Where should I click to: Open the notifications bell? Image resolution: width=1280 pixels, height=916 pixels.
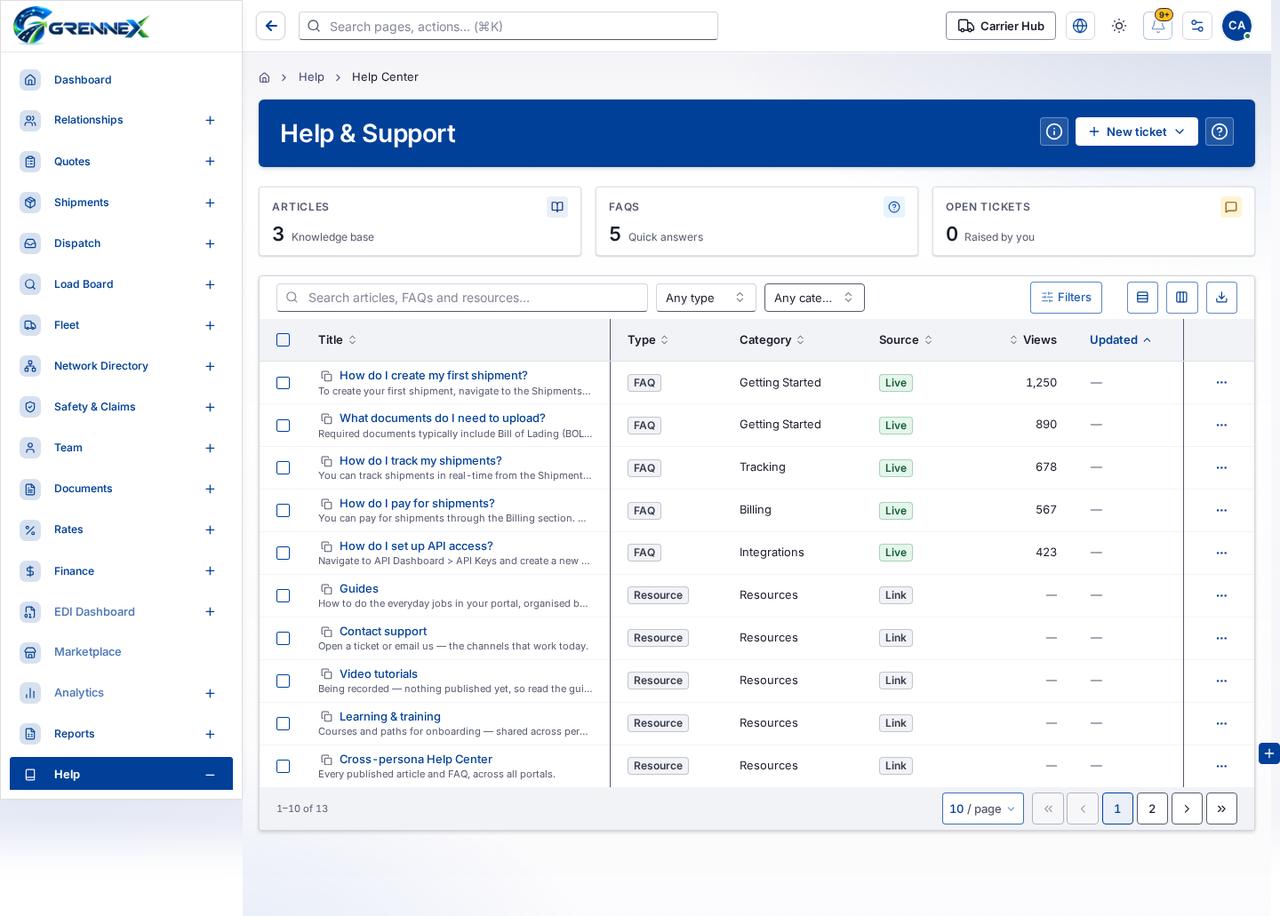[x=1158, y=26]
